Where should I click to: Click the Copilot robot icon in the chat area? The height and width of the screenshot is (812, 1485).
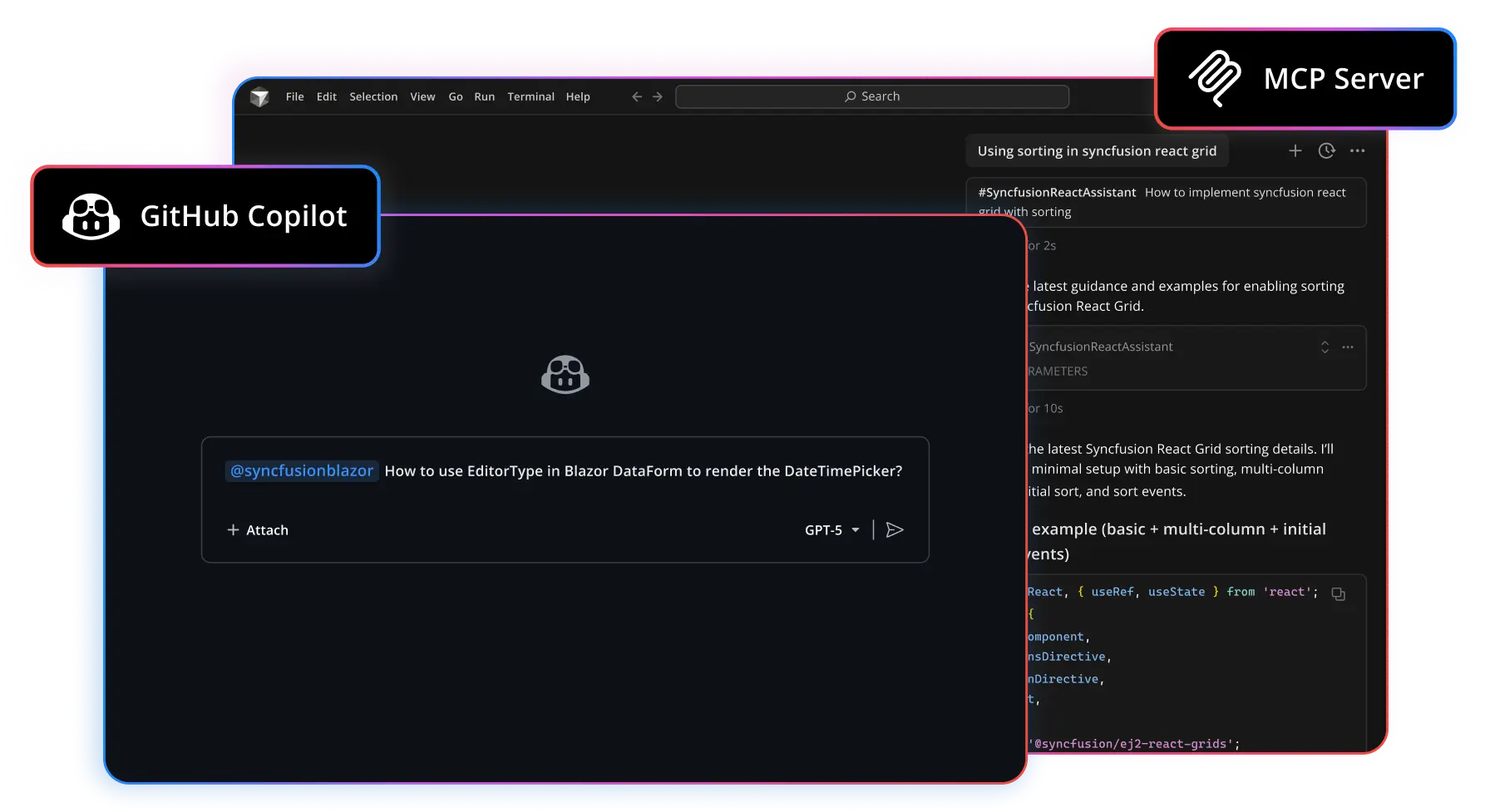pyautogui.click(x=565, y=374)
